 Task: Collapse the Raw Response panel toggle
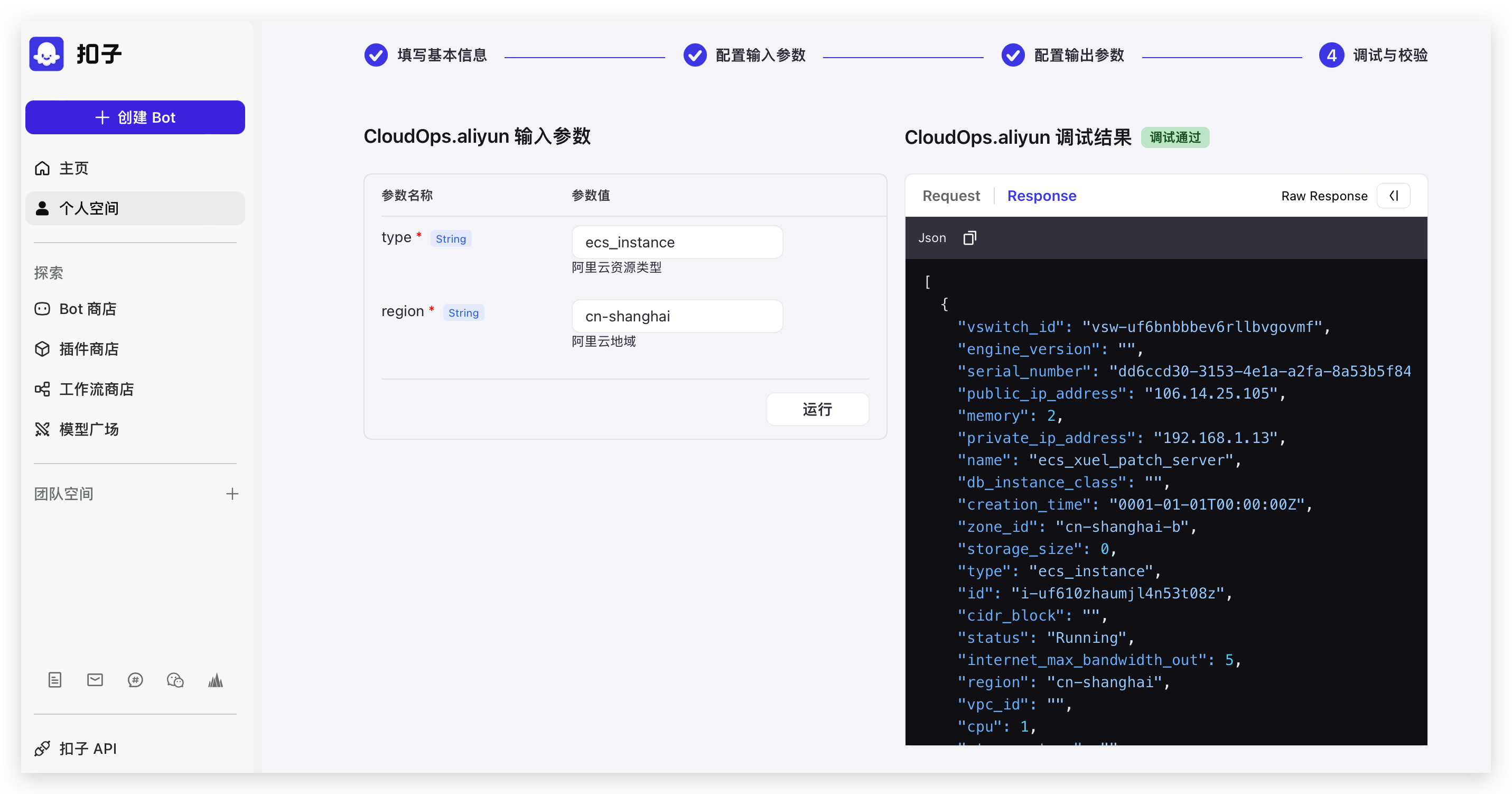pyautogui.click(x=1394, y=196)
